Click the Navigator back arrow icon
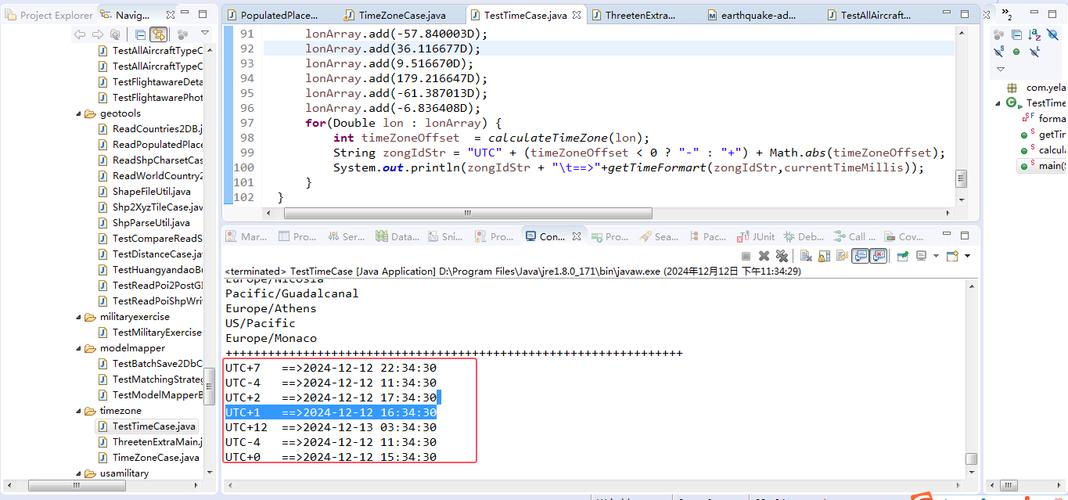1068x500 pixels. coord(80,34)
